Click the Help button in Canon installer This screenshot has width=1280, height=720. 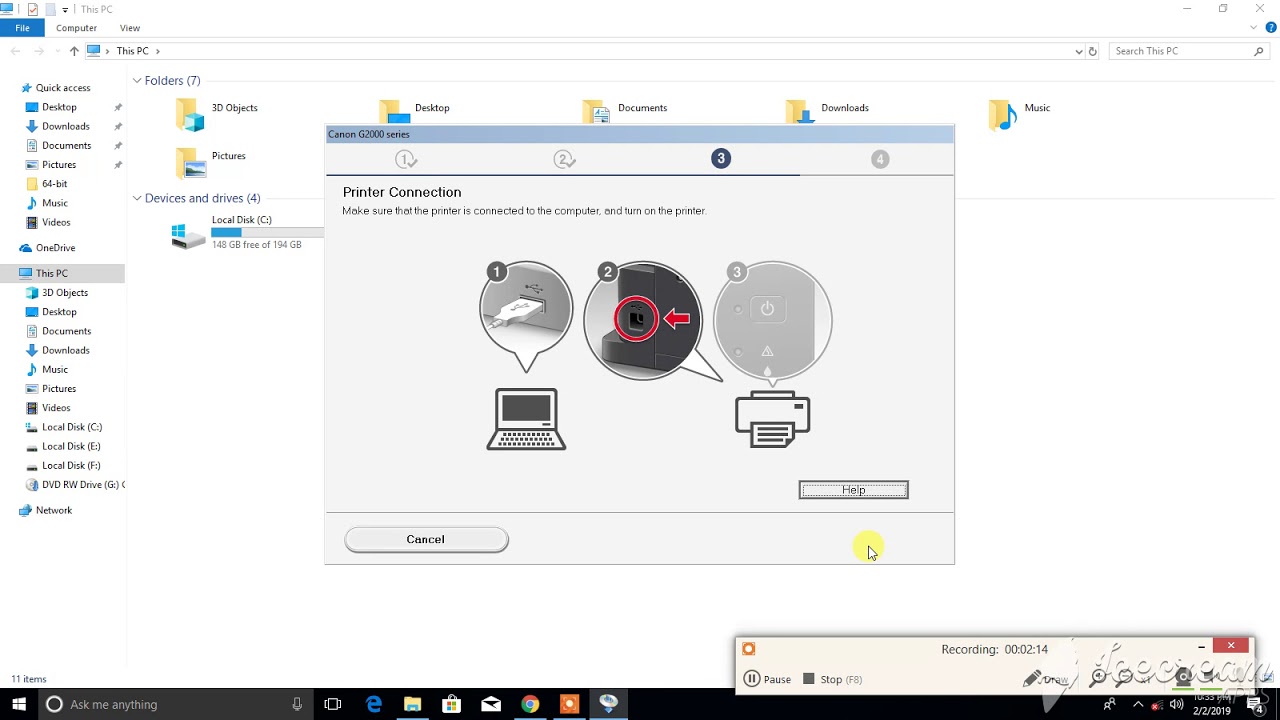click(x=853, y=490)
